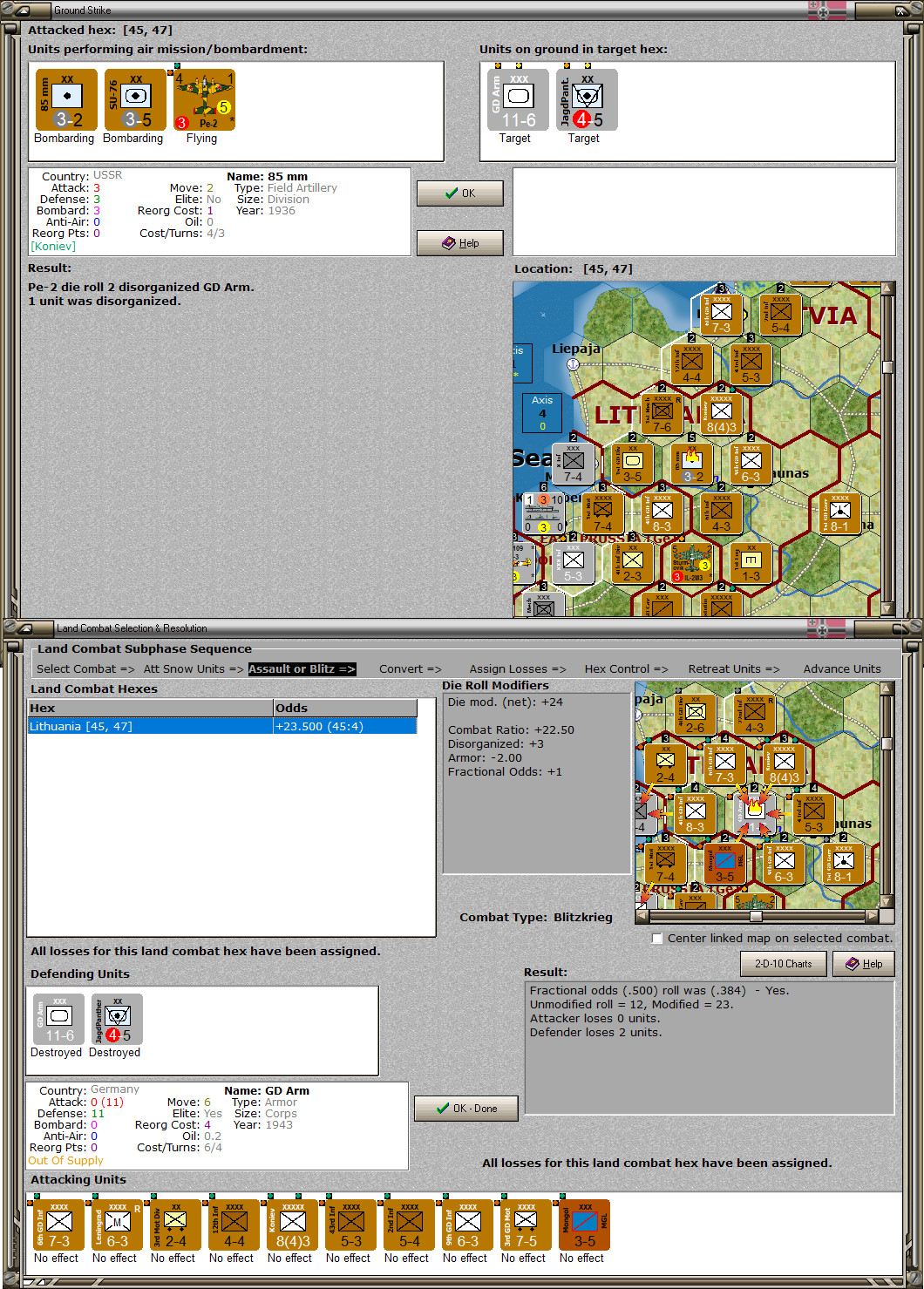924x1289 pixels.
Task: Click grey 7-4 unit on Ground Strike map
Action: (573, 465)
